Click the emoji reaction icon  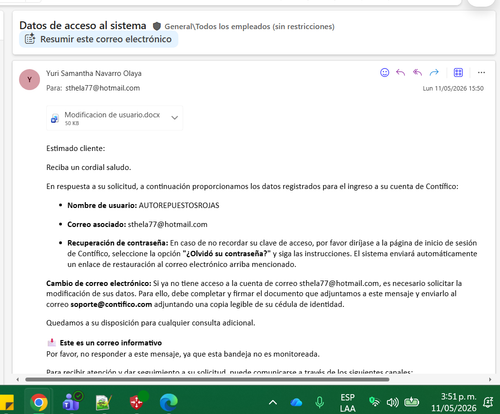click(x=385, y=72)
